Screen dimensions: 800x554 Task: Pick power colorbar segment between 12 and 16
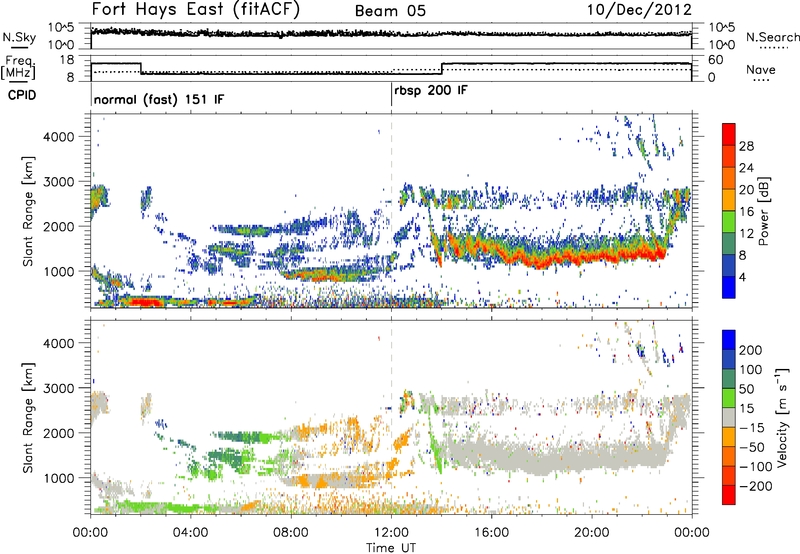point(729,221)
